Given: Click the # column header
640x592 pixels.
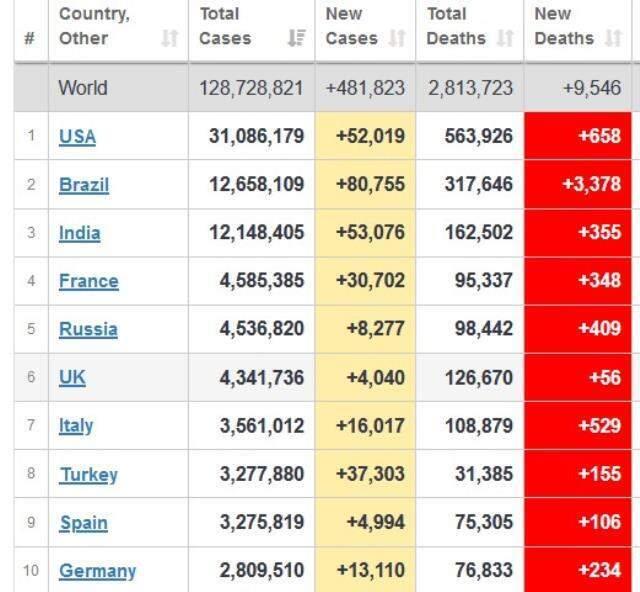Looking at the screenshot, I should pos(29,39).
